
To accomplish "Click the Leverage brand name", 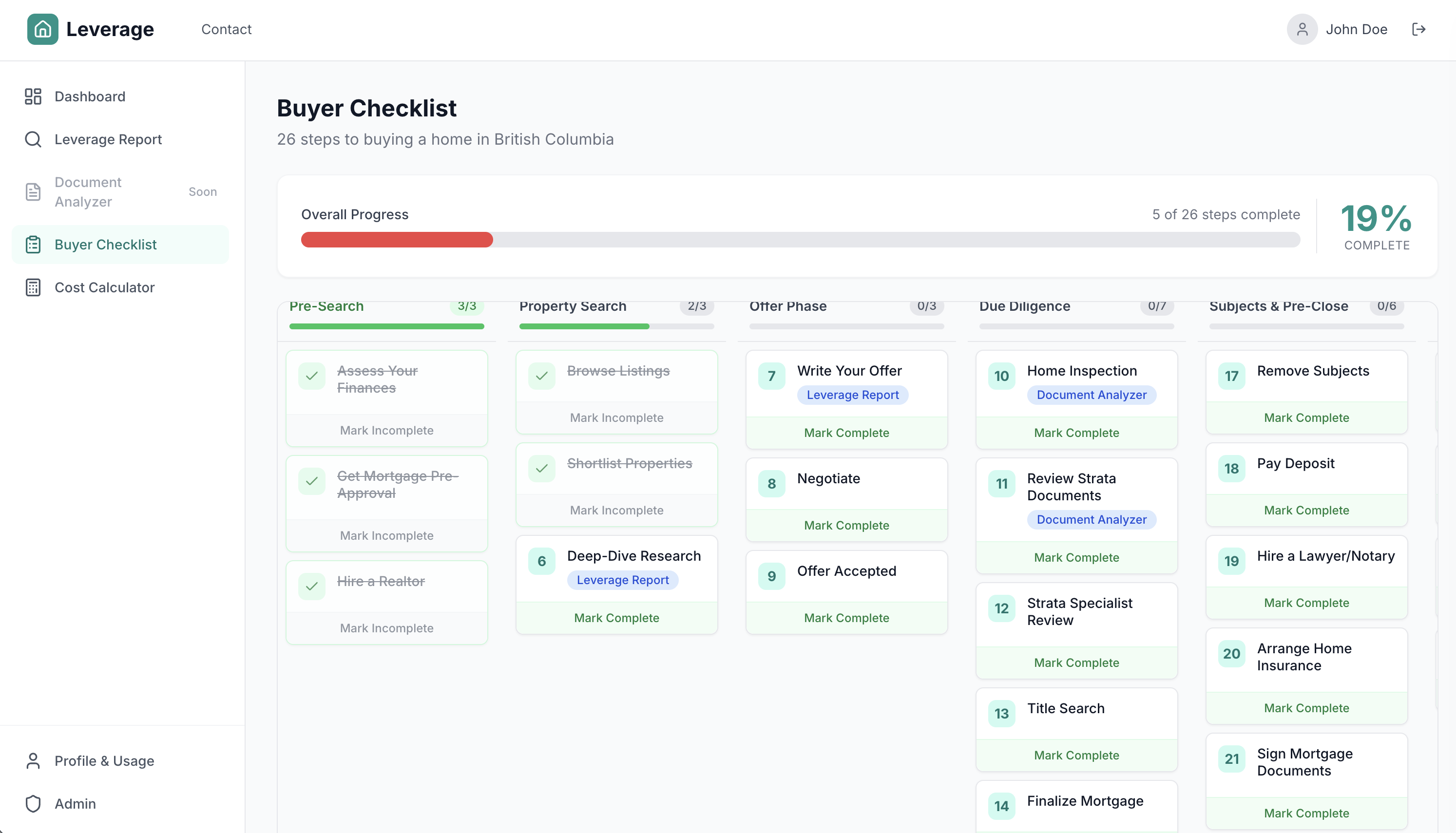I will point(110,29).
